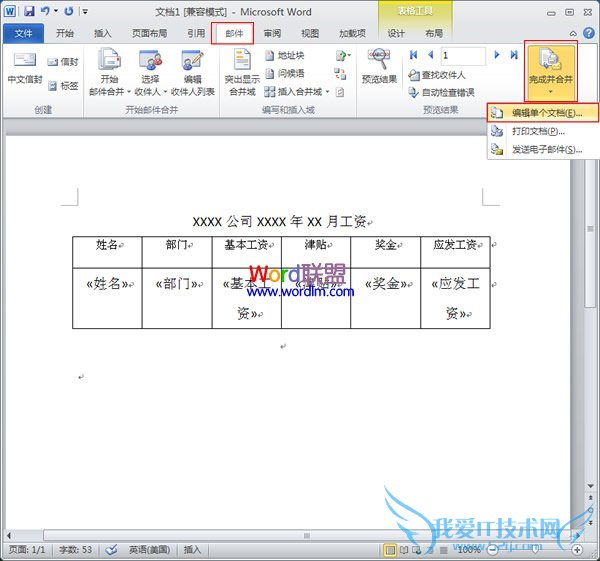Click the vertical scrollbar down arrow
Viewport: 600px width, 561px height.
[590, 486]
